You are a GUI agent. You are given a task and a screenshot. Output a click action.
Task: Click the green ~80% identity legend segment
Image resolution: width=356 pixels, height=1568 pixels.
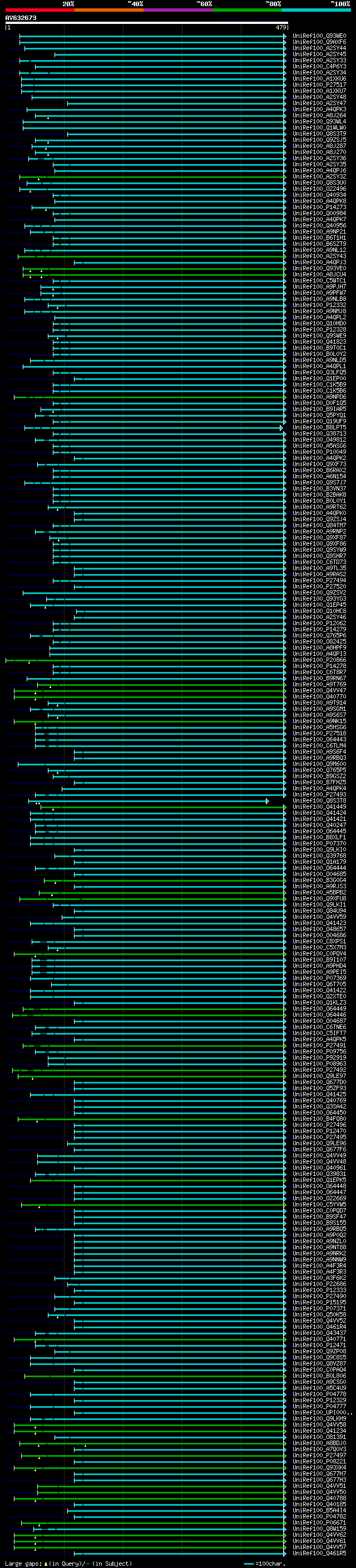coord(247,10)
